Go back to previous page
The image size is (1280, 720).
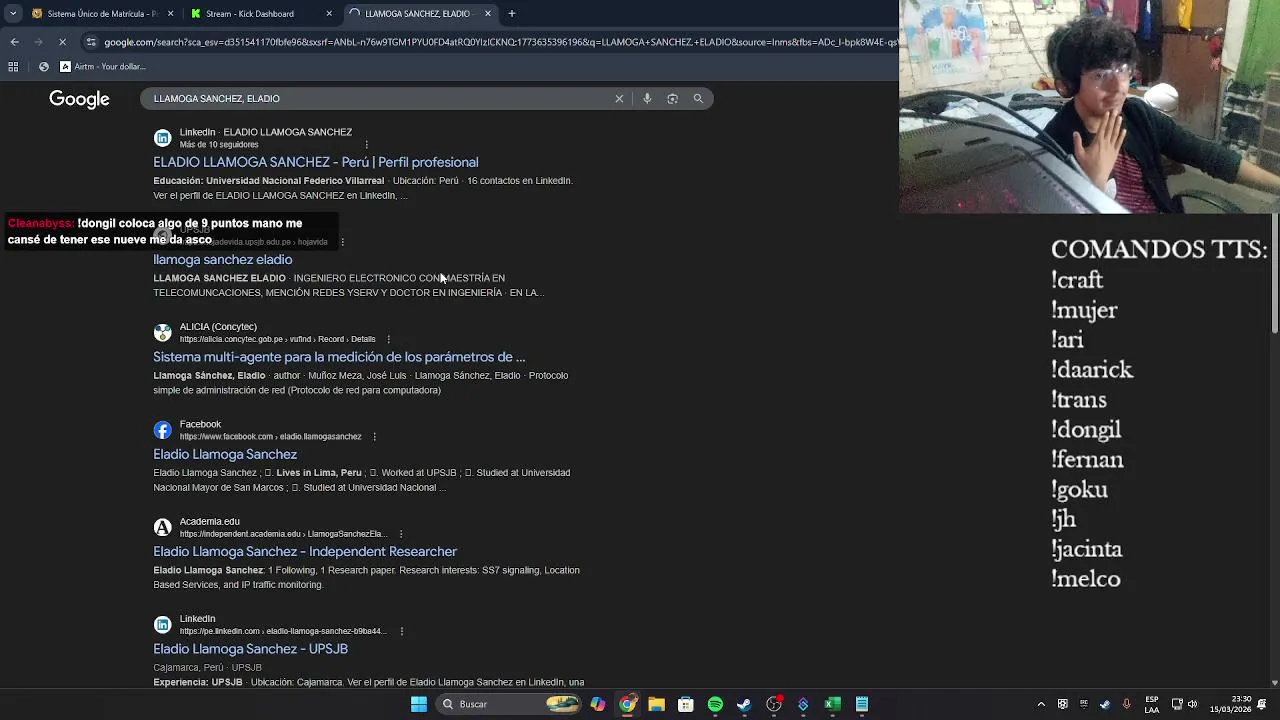click(14, 42)
